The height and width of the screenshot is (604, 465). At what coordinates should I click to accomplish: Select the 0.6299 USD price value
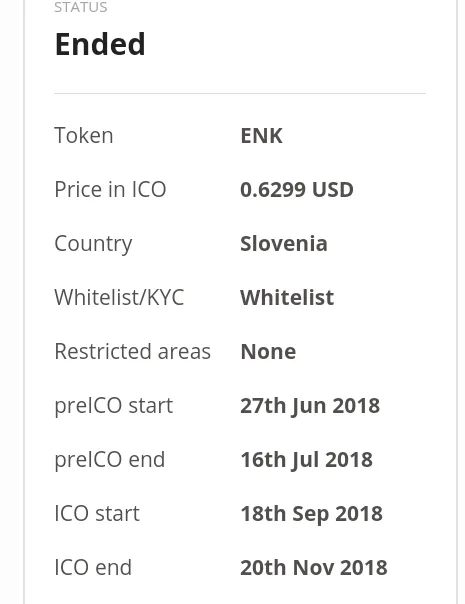(297, 190)
